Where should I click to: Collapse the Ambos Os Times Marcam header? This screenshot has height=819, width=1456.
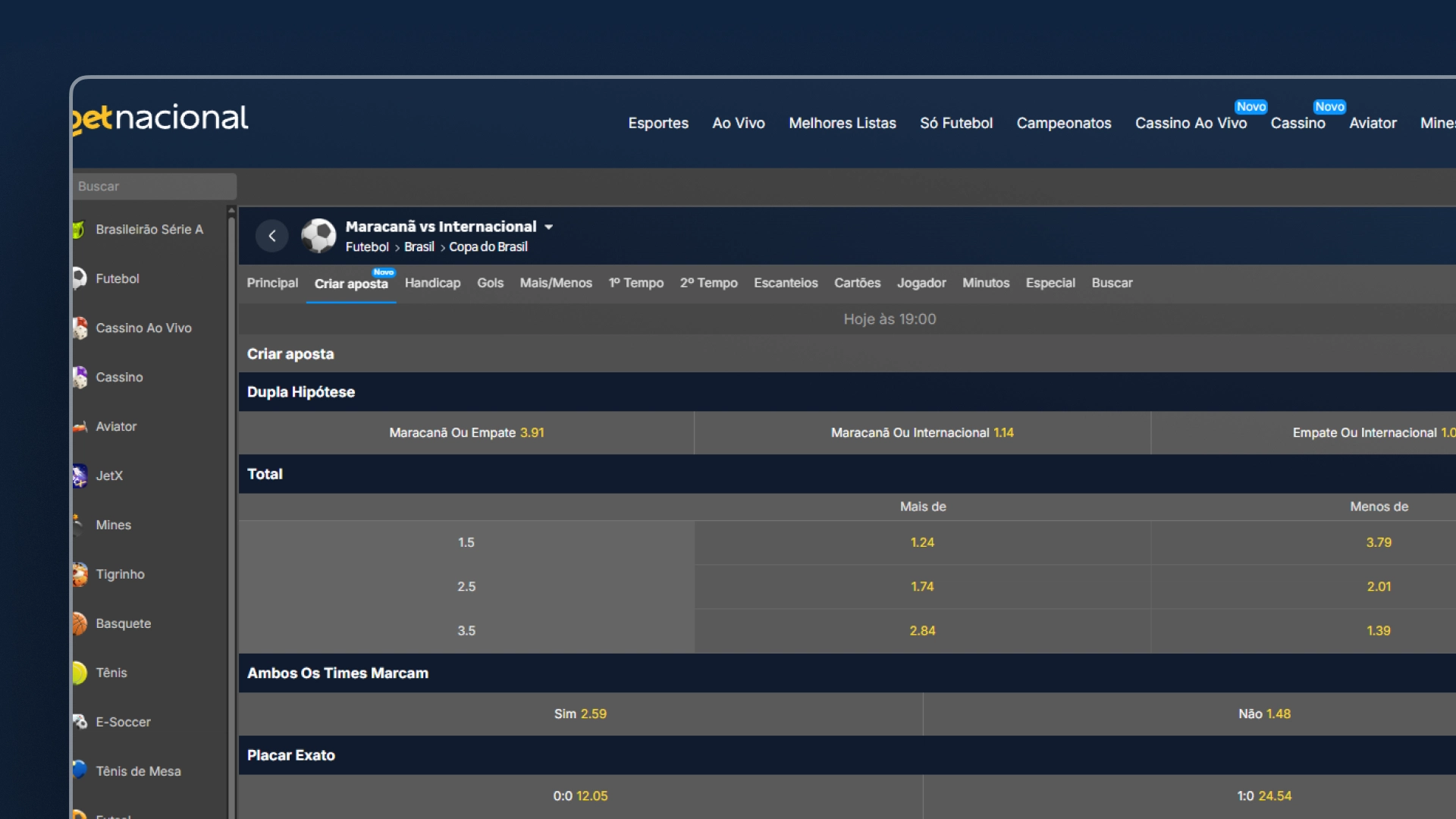click(847, 673)
